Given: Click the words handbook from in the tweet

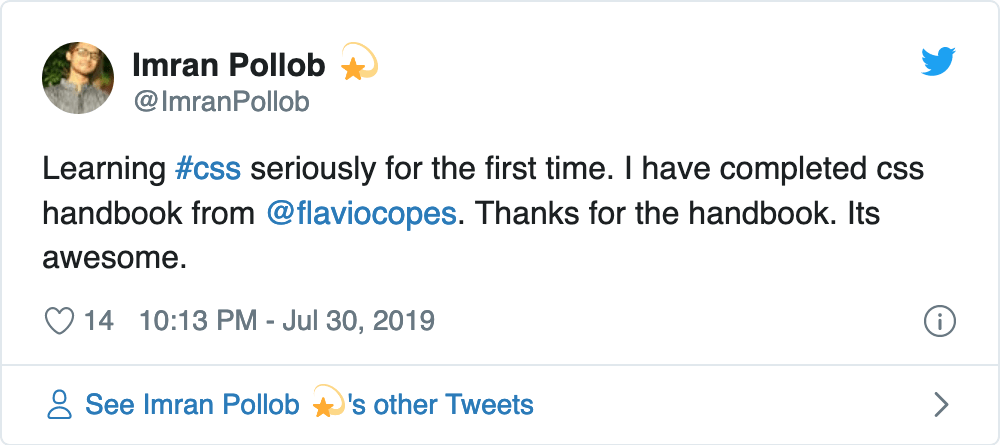Looking at the screenshot, I should pyautogui.click(x=149, y=214).
